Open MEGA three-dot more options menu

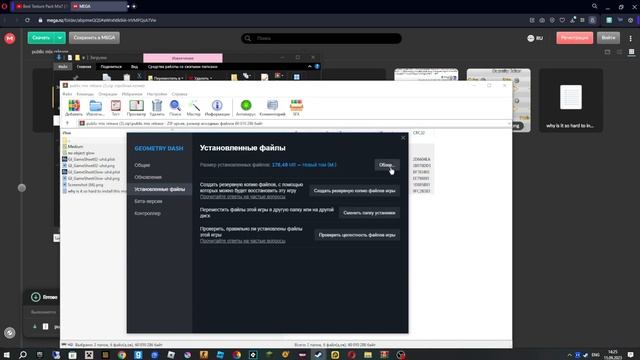[631, 38]
